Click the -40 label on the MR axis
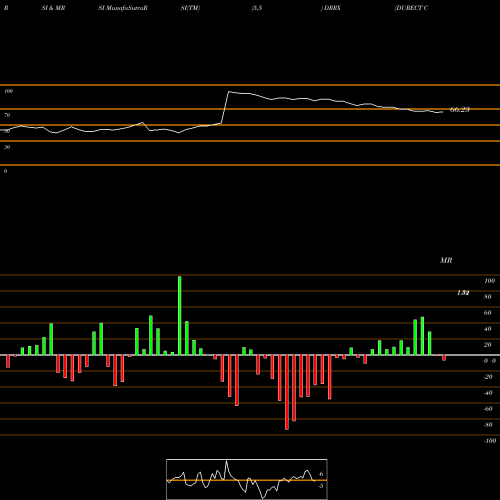 tap(488, 393)
